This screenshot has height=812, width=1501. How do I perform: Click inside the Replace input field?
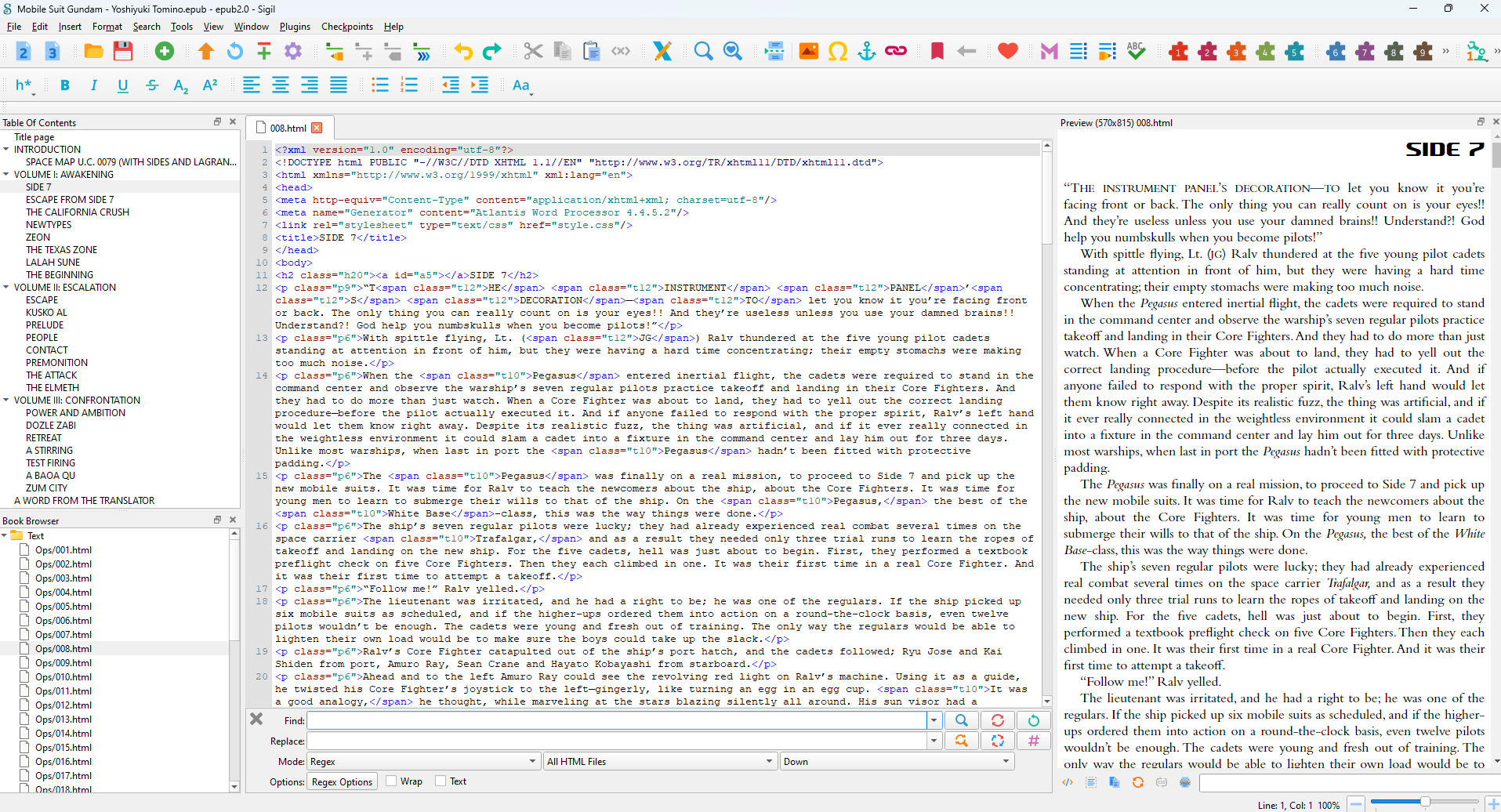[616, 741]
